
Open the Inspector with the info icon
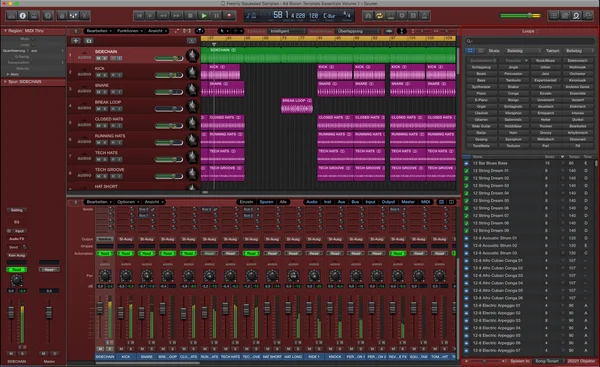tap(23, 16)
